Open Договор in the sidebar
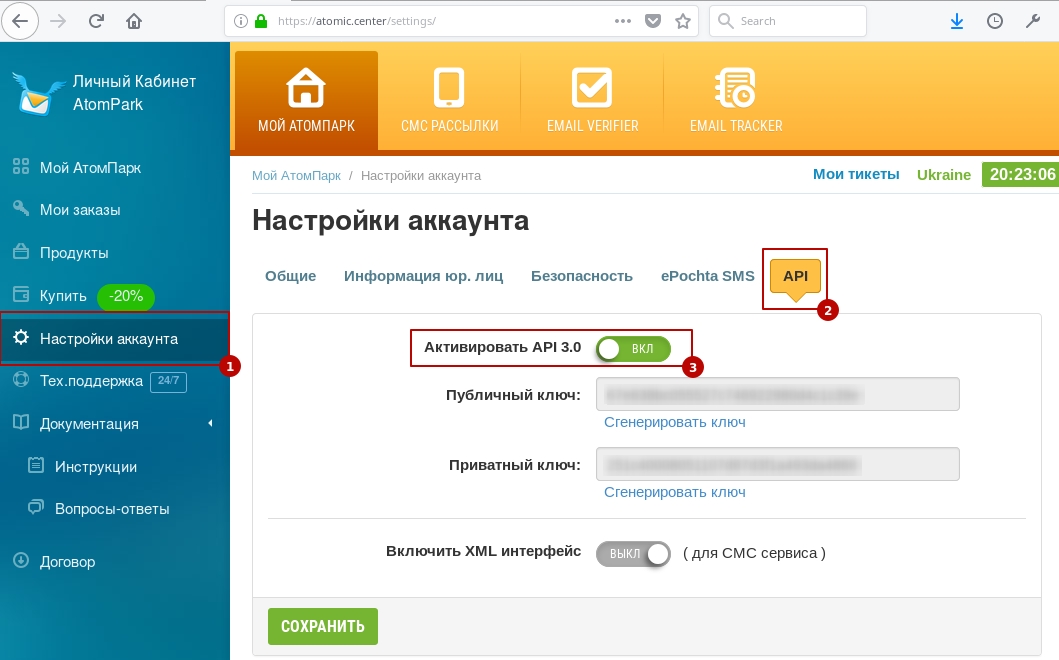The image size is (1059, 660). tap(67, 562)
